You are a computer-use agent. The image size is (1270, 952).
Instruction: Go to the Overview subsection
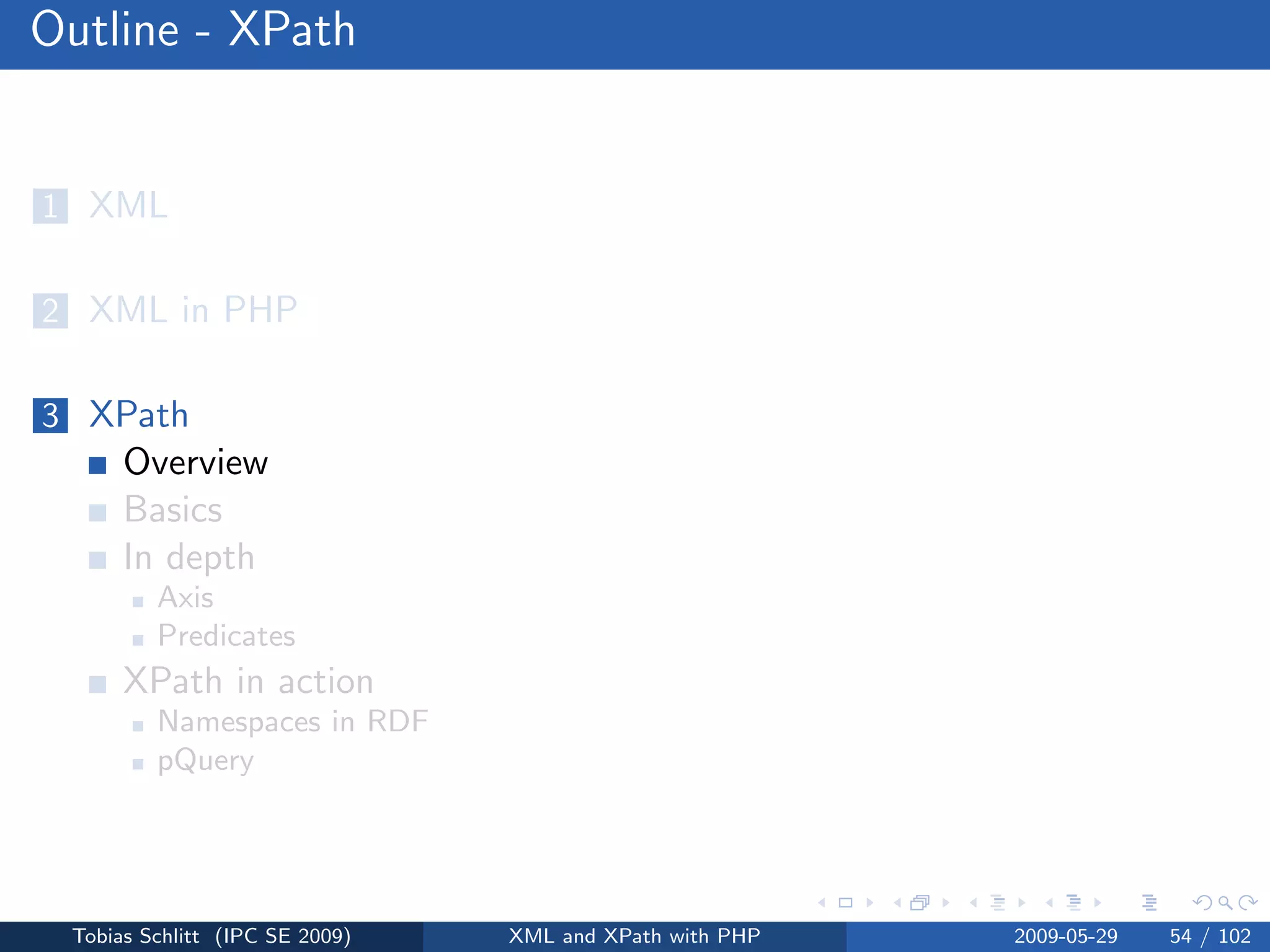(x=195, y=462)
